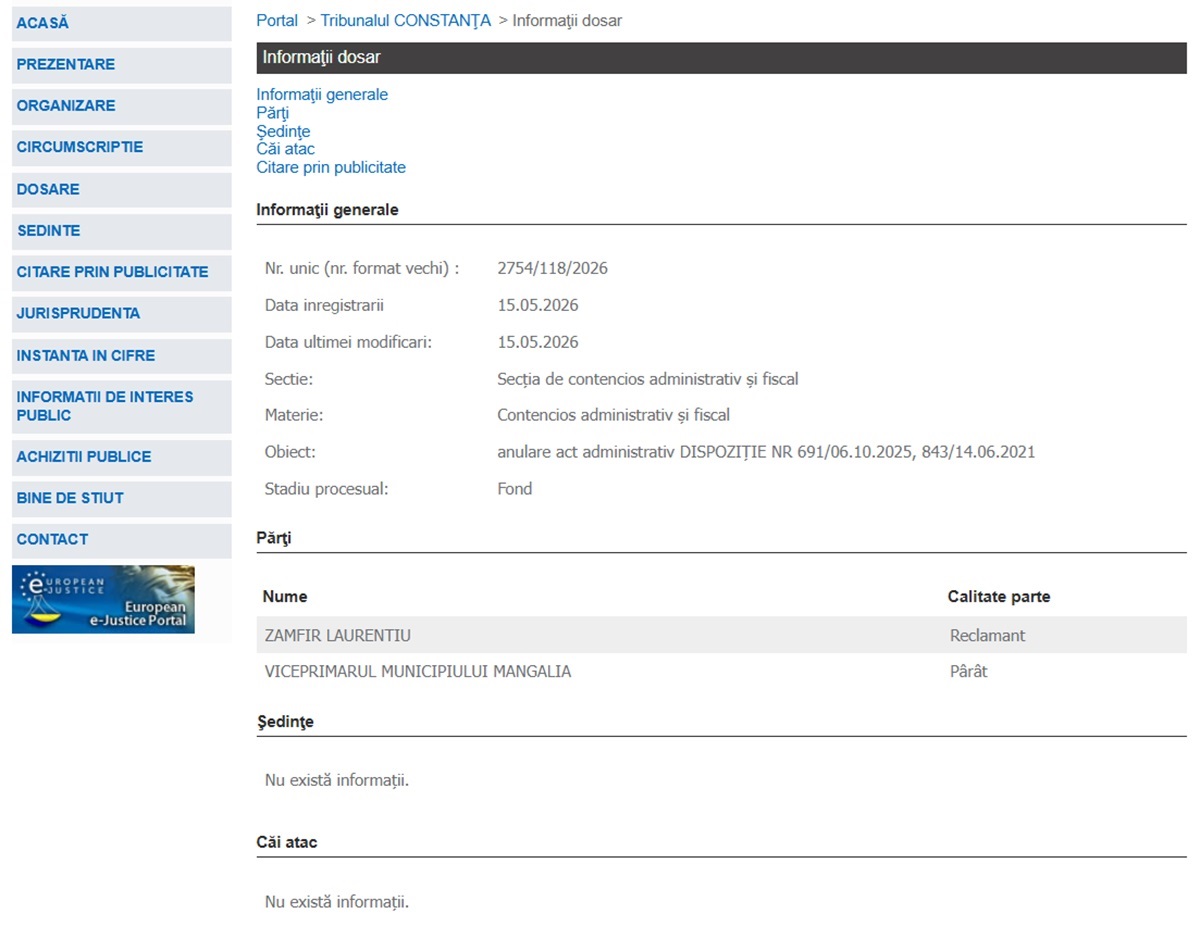Jump to Informații generale anchor link

(322, 95)
